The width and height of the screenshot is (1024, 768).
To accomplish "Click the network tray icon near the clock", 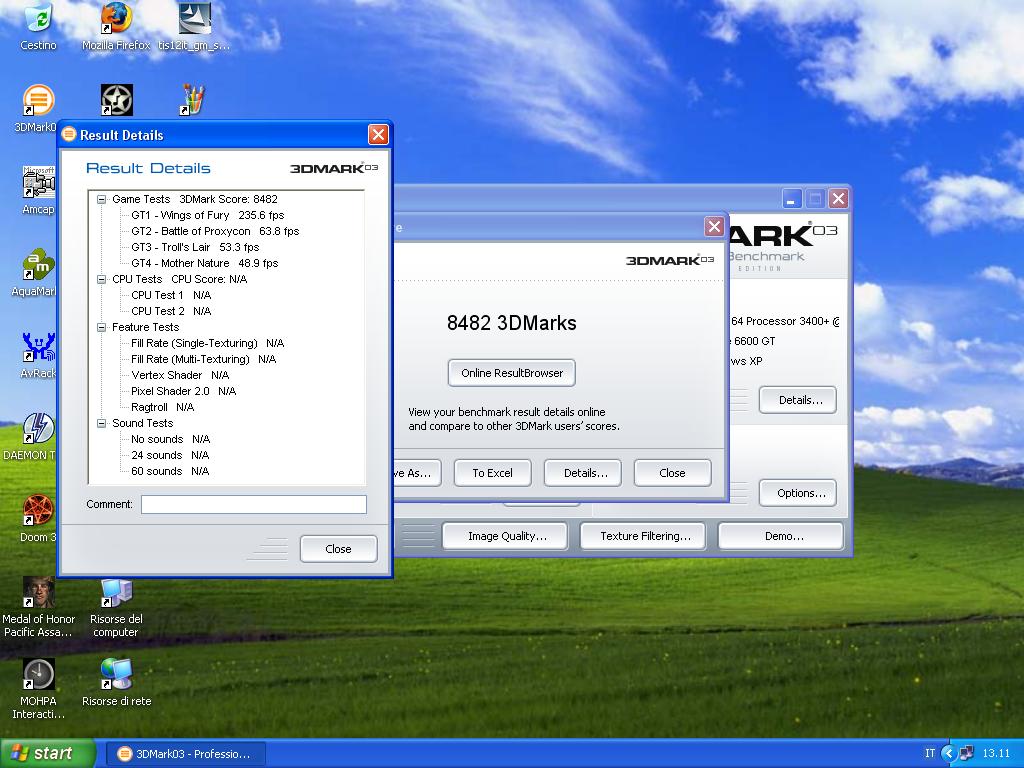I will (967, 753).
